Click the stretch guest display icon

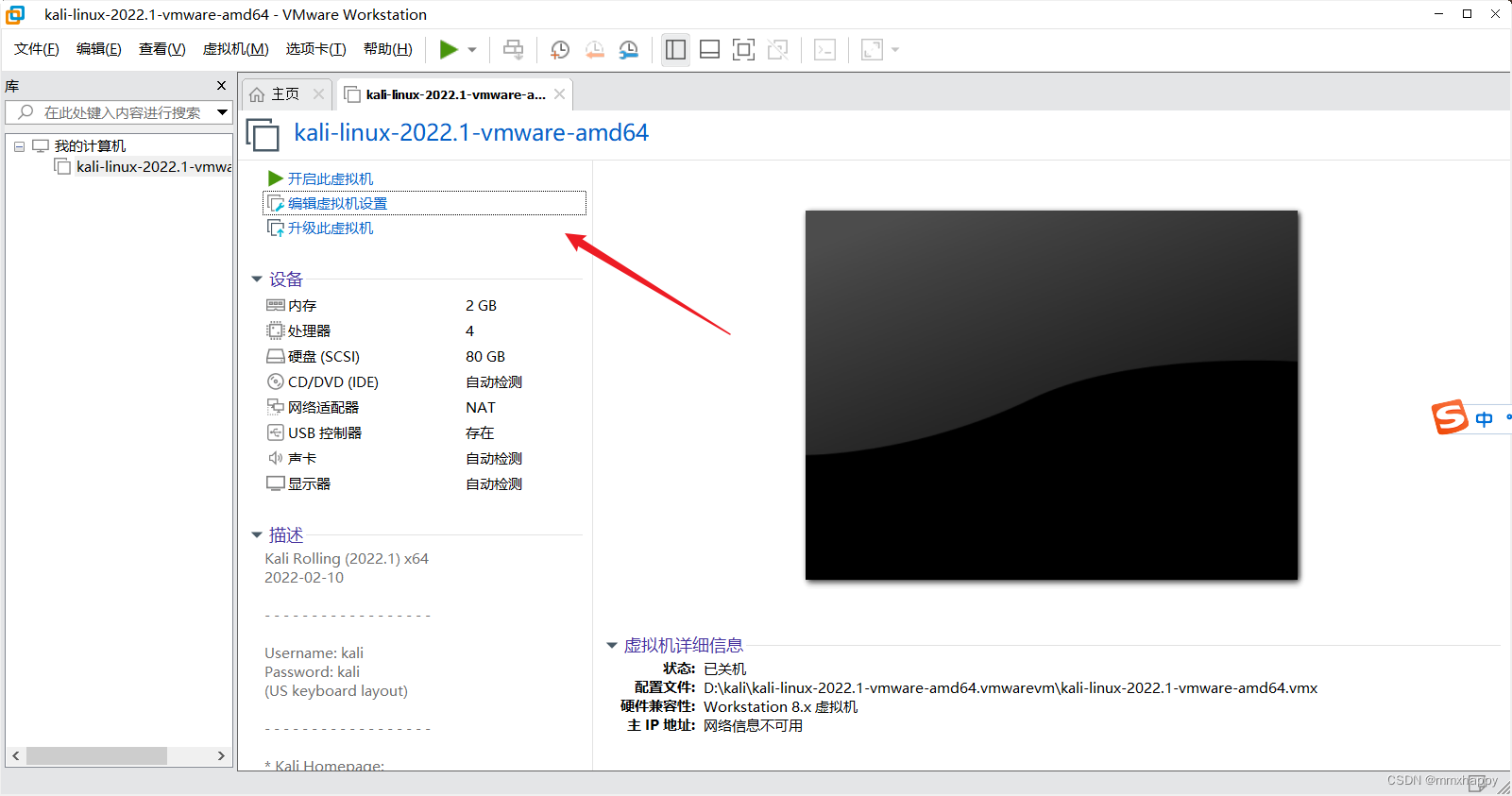(872, 50)
